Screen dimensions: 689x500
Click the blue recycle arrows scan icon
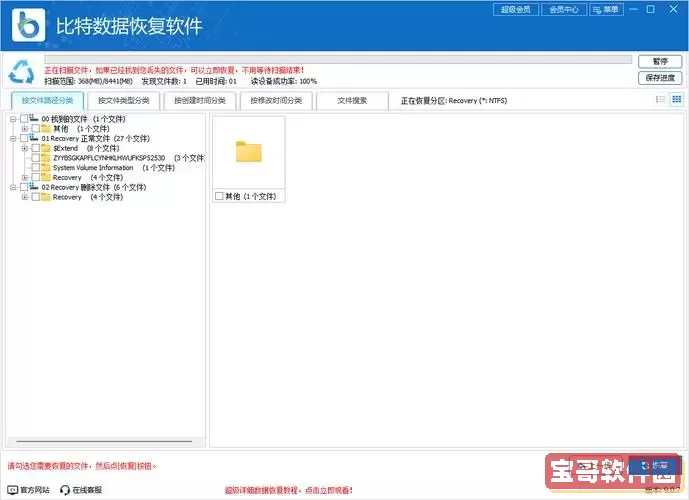tap(21, 72)
